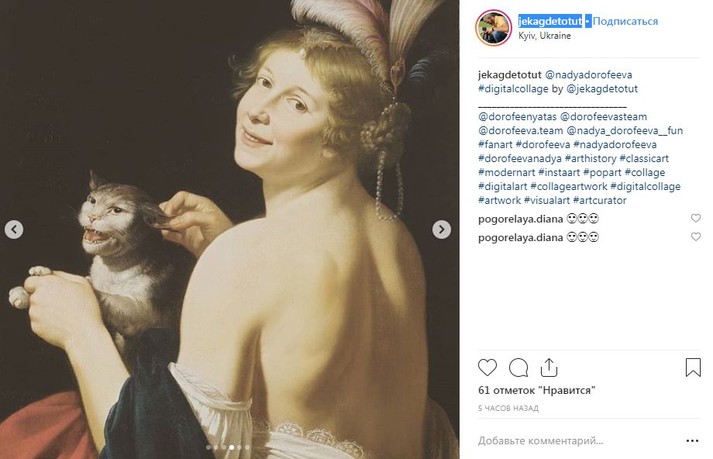Image resolution: width=713 pixels, height=459 pixels.
Task: Click the carousel position dots indicator
Action: (x=227, y=448)
